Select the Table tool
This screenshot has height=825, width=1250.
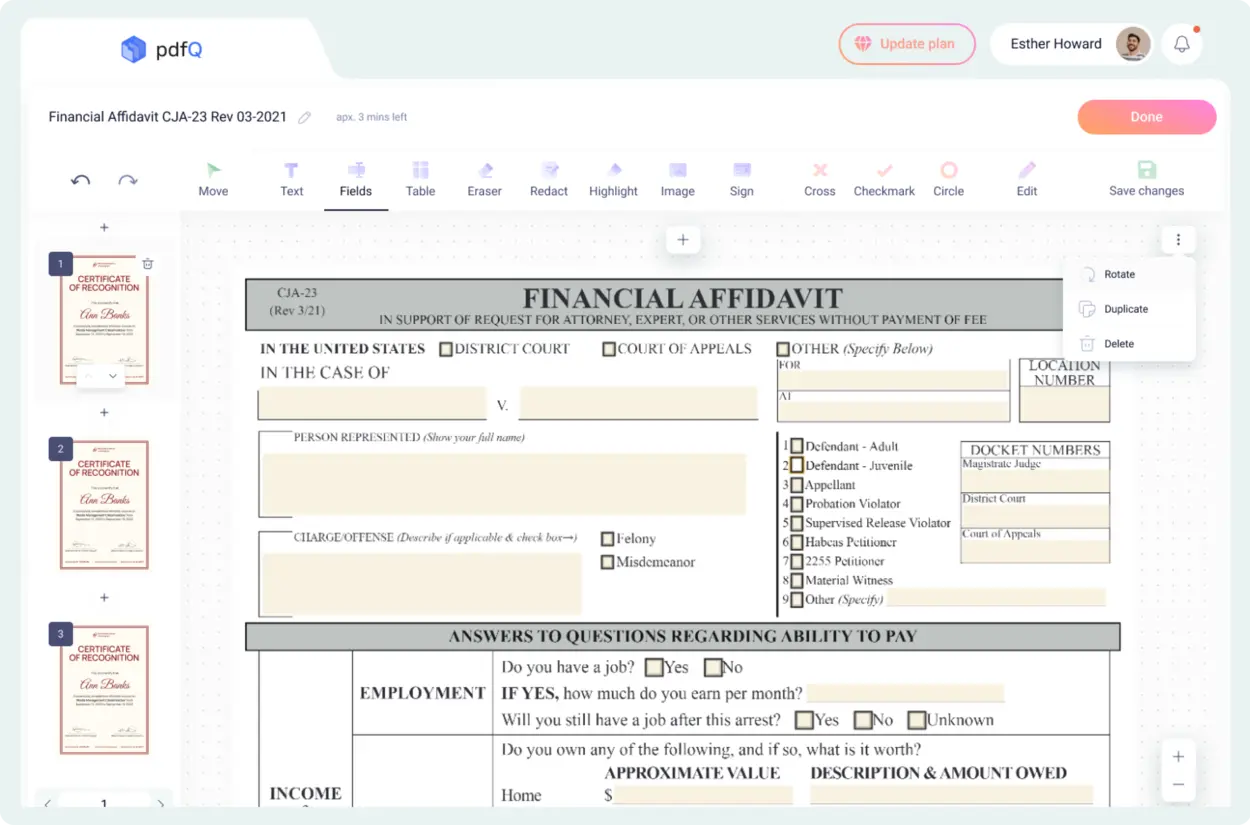point(420,179)
